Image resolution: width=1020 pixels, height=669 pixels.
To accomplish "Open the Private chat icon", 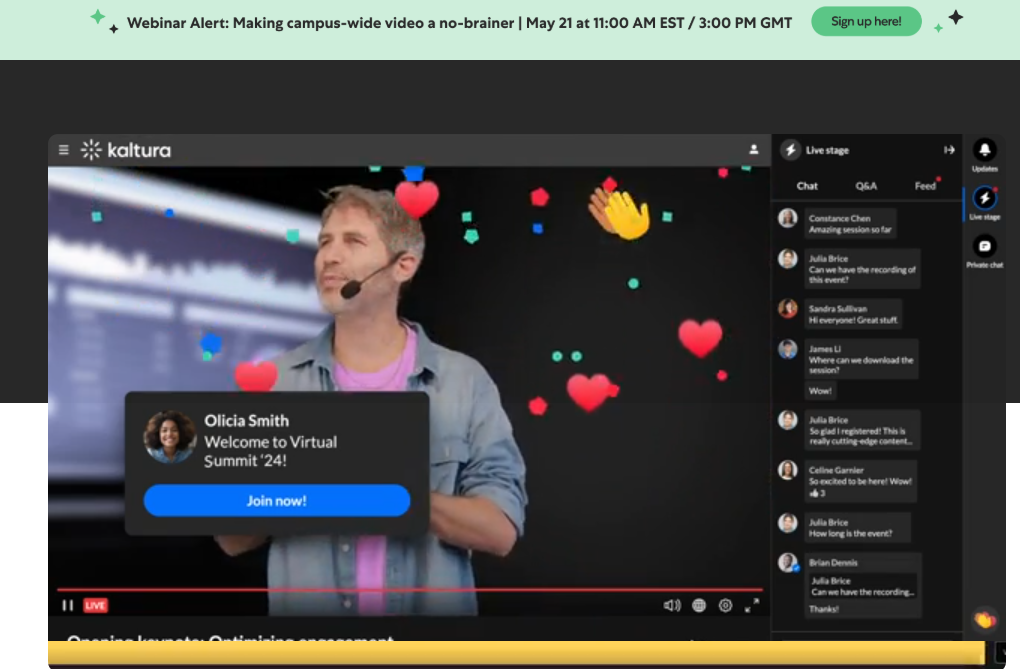I will pyautogui.click(x=984, y=246).
